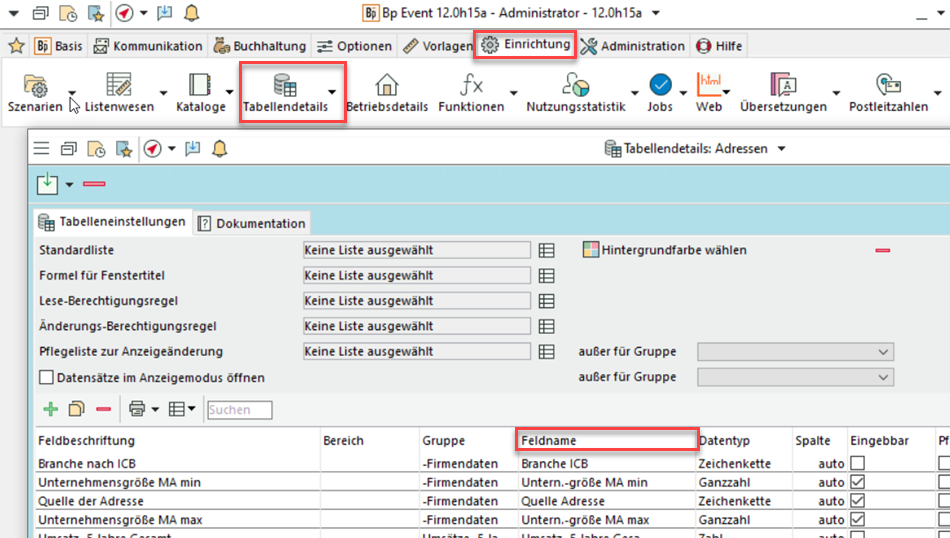Sort by the Feldname column header

click(605, 440)
